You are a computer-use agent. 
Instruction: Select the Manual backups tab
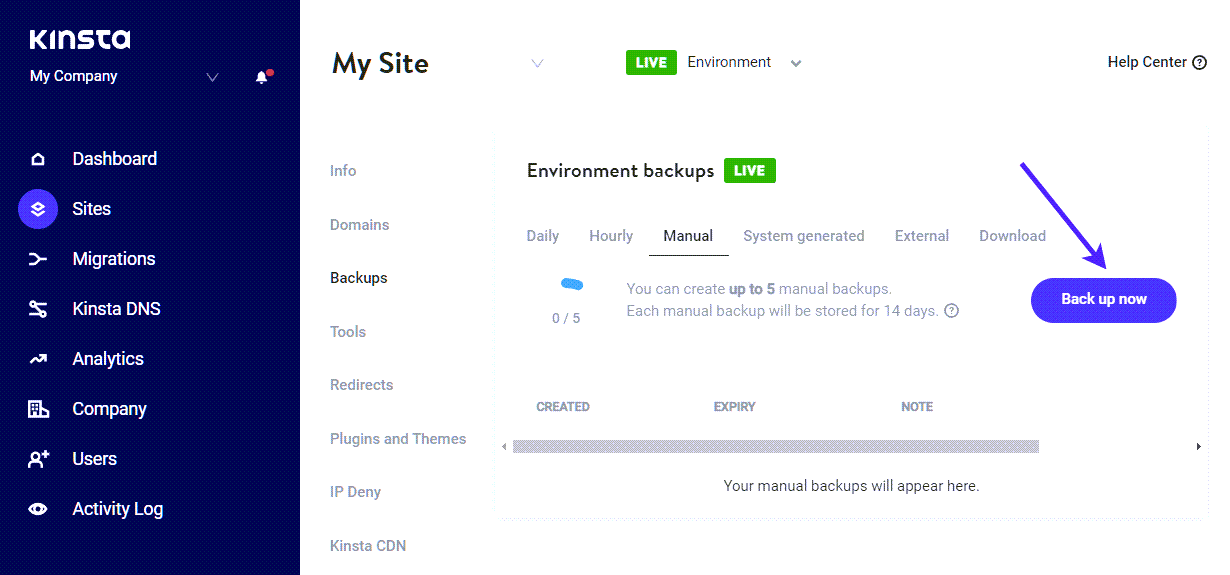coord(688,236)
